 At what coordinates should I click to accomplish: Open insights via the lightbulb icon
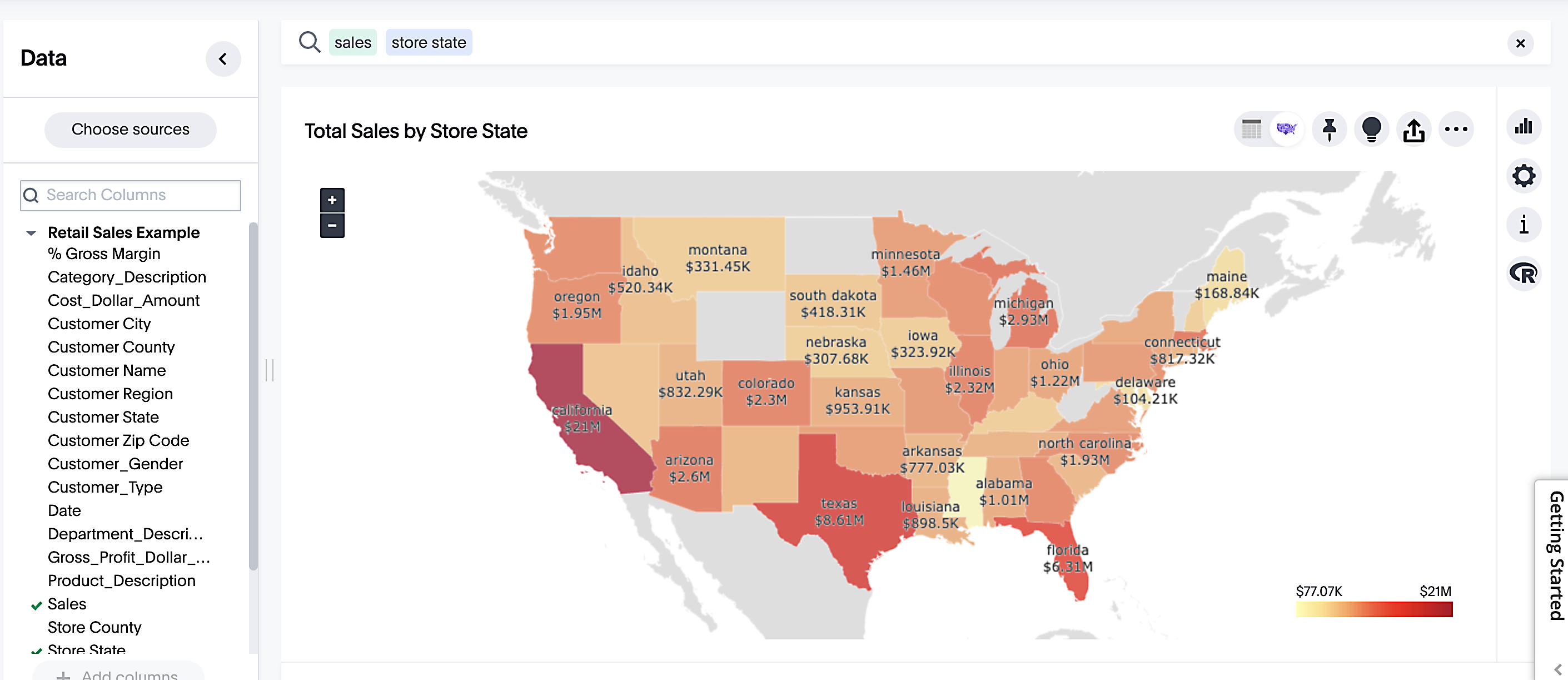coord(1371,129)
